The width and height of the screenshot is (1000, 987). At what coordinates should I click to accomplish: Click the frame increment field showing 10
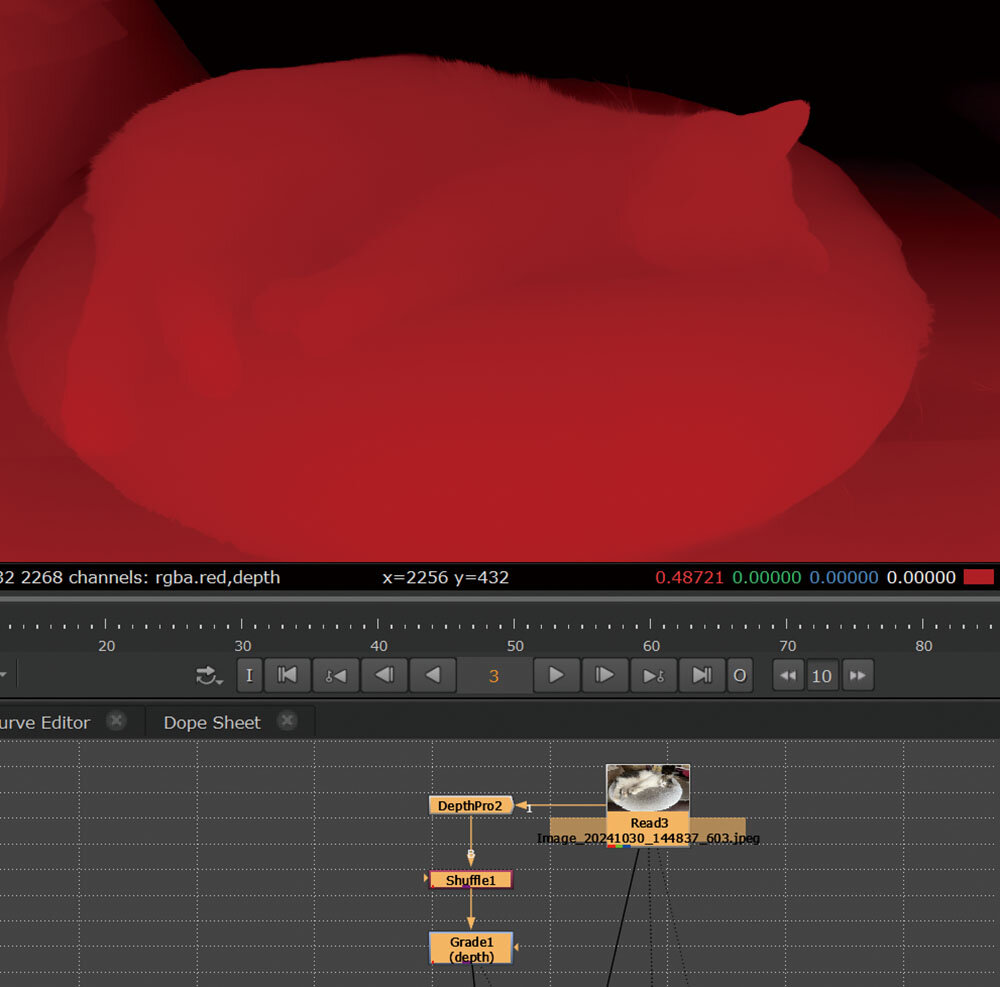click(x=822, y=676)
